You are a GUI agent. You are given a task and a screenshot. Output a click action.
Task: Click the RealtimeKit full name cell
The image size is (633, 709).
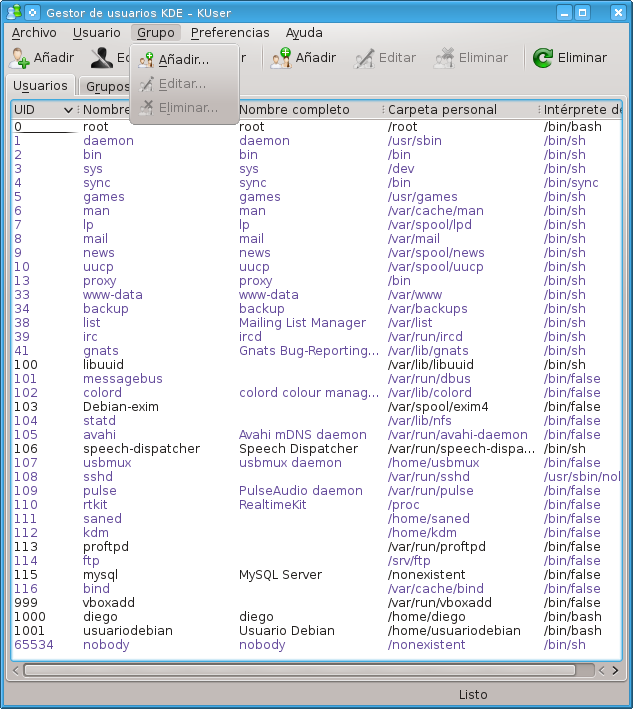coord(273,505)
